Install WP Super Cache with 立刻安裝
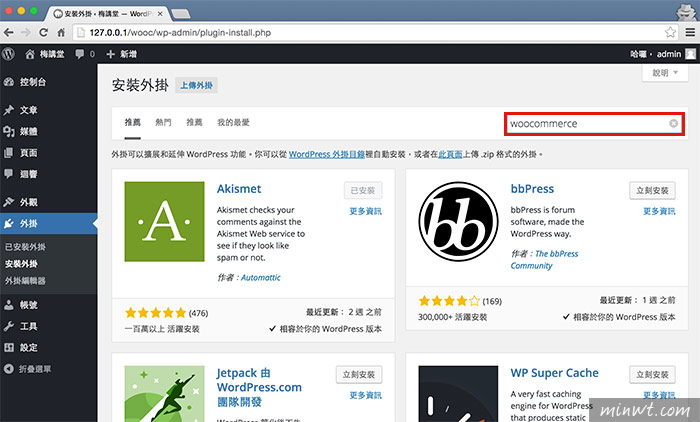700x422 pixels. (x=652, y=375)
